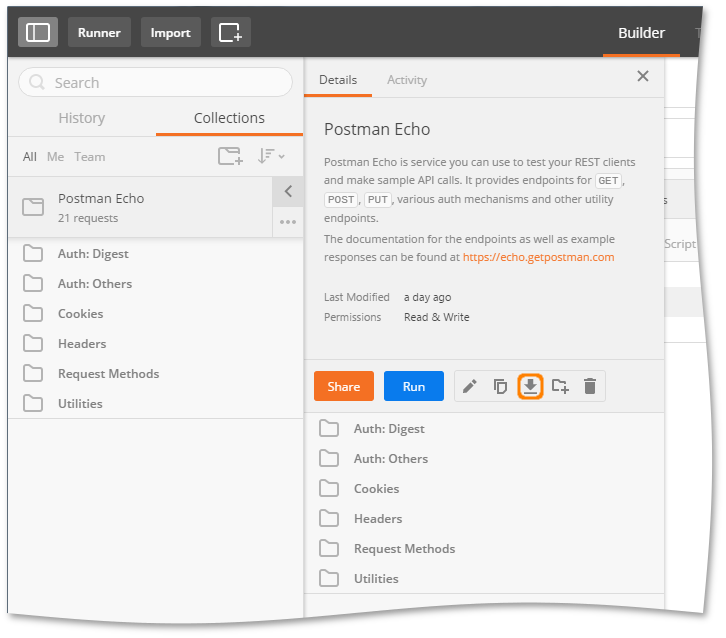This screenshot has width=726, height=638.
Task: Open Auth: Digest folder in sidebar
Action: coord(155,254)
